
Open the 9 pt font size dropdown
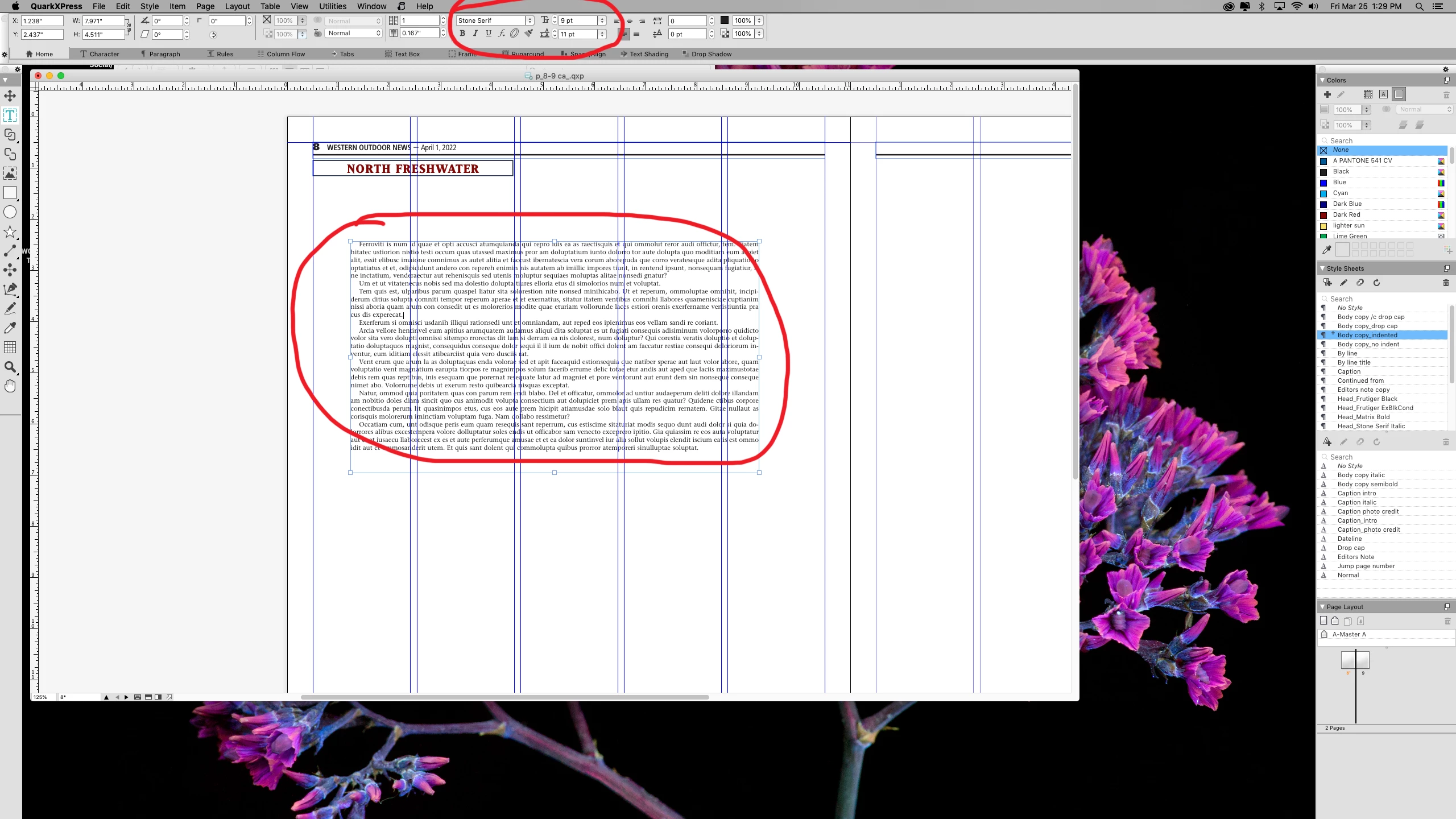click(x=602, y=20)
